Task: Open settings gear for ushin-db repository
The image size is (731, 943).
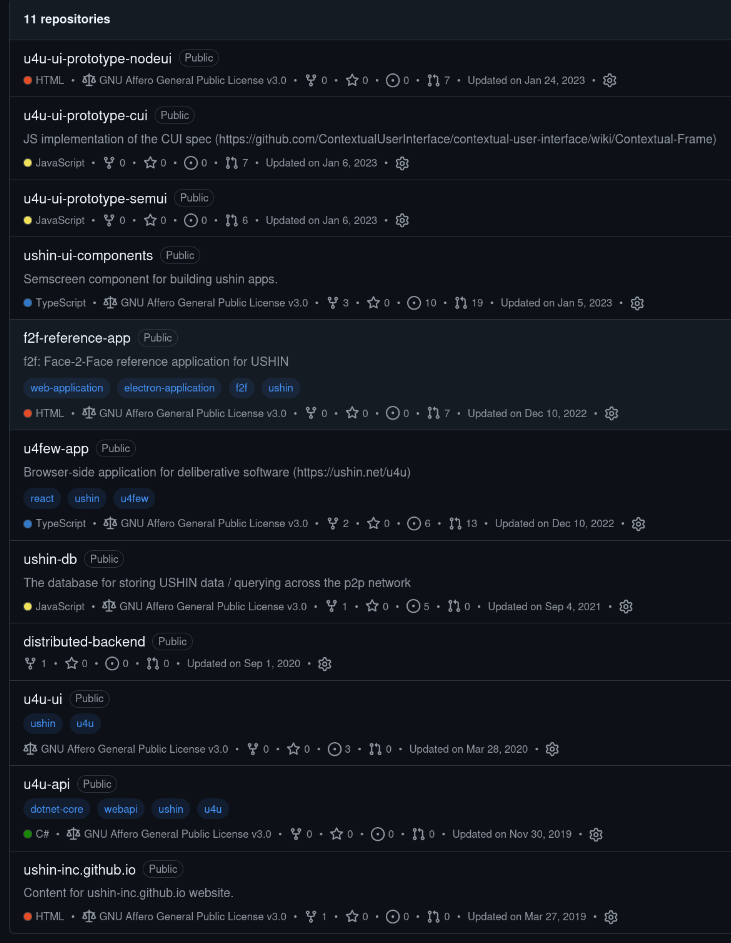Action: tap(626, 606)
